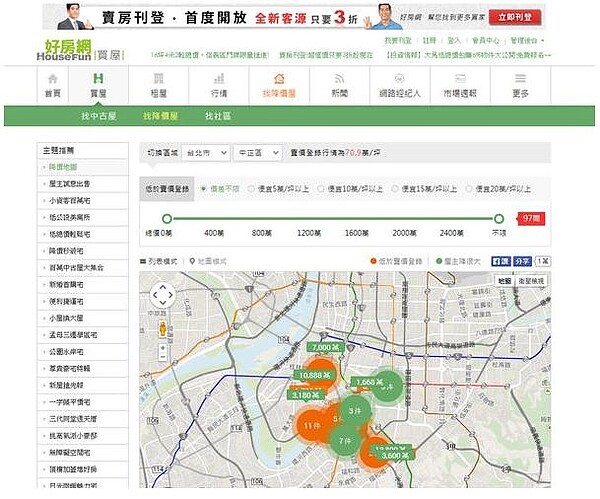The width and height of the screenshot is (600, 499).
Task: Pan the map left using the compass control
Action: coord(155,295)
